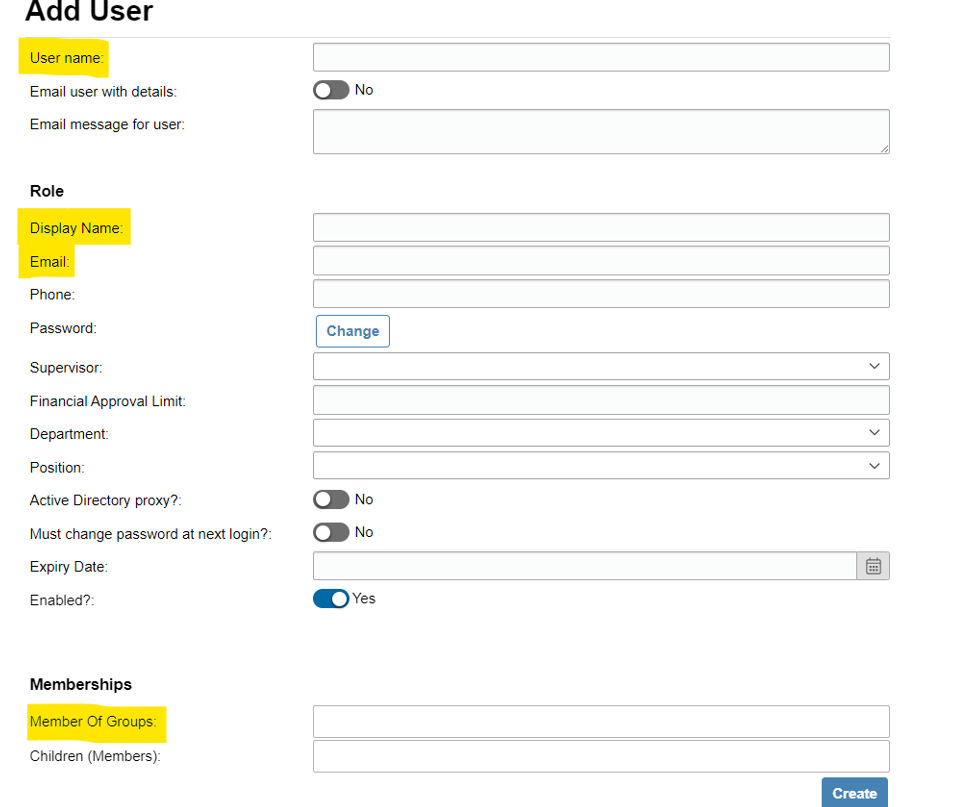This screenshot has width=969, height=807.
Task: Click the Member Of Groups field
Action: (x=601, y=722)
